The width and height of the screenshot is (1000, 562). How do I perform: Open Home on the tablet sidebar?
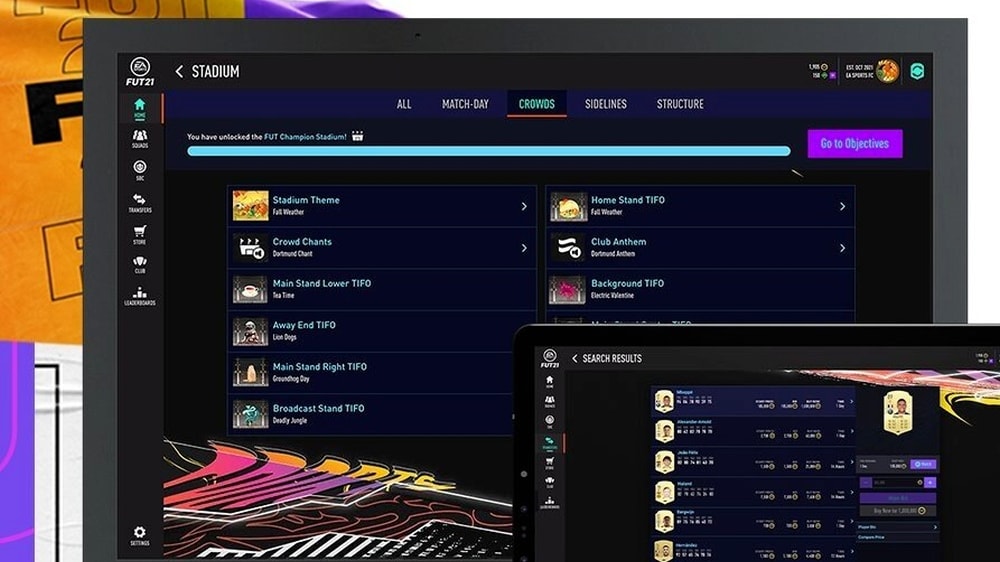(x=549, y=381)
